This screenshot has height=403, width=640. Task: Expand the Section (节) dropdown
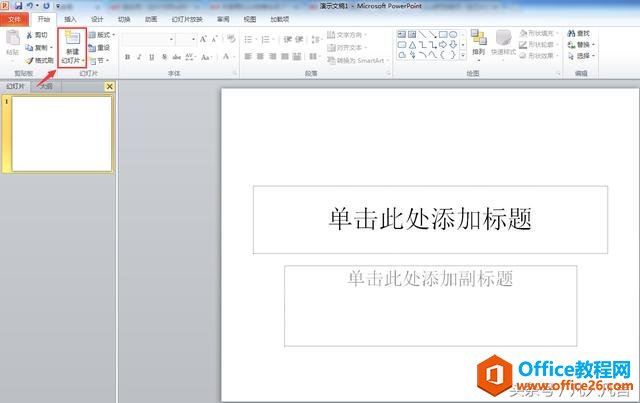pyautogui.click(x=100, y=60)
